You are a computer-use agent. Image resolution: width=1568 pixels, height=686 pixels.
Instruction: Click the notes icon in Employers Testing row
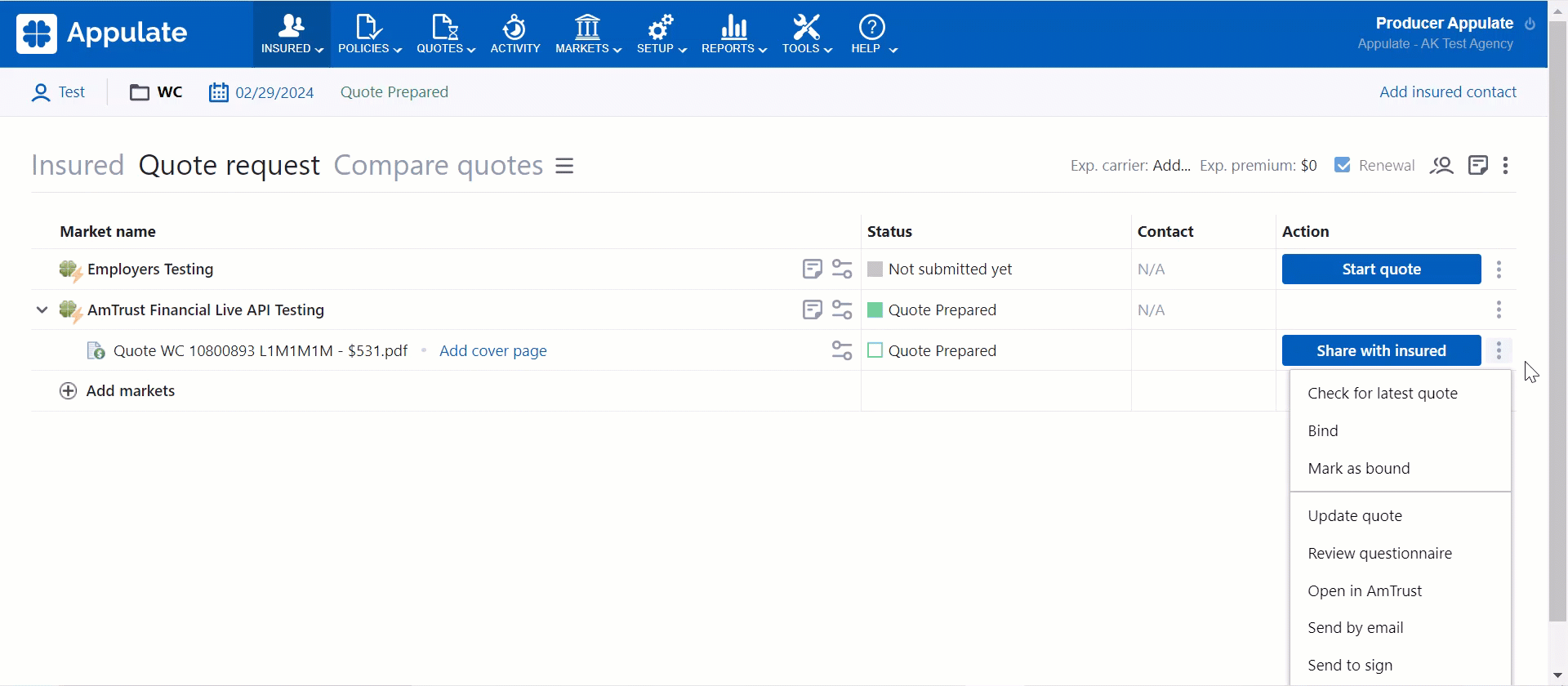(812, 269)
